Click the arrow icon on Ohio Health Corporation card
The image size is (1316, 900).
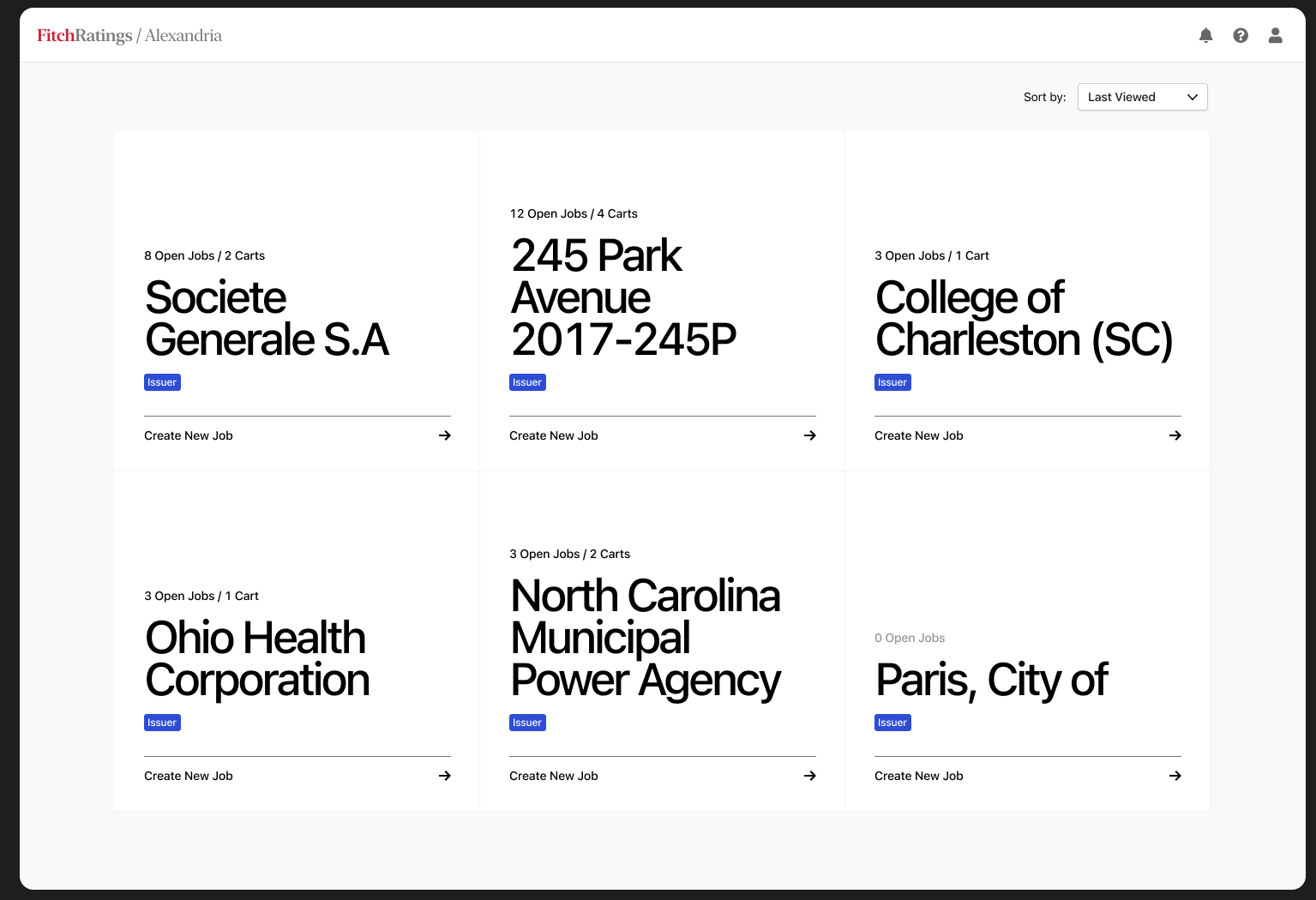pyautogui.click(x=445, y=776)
